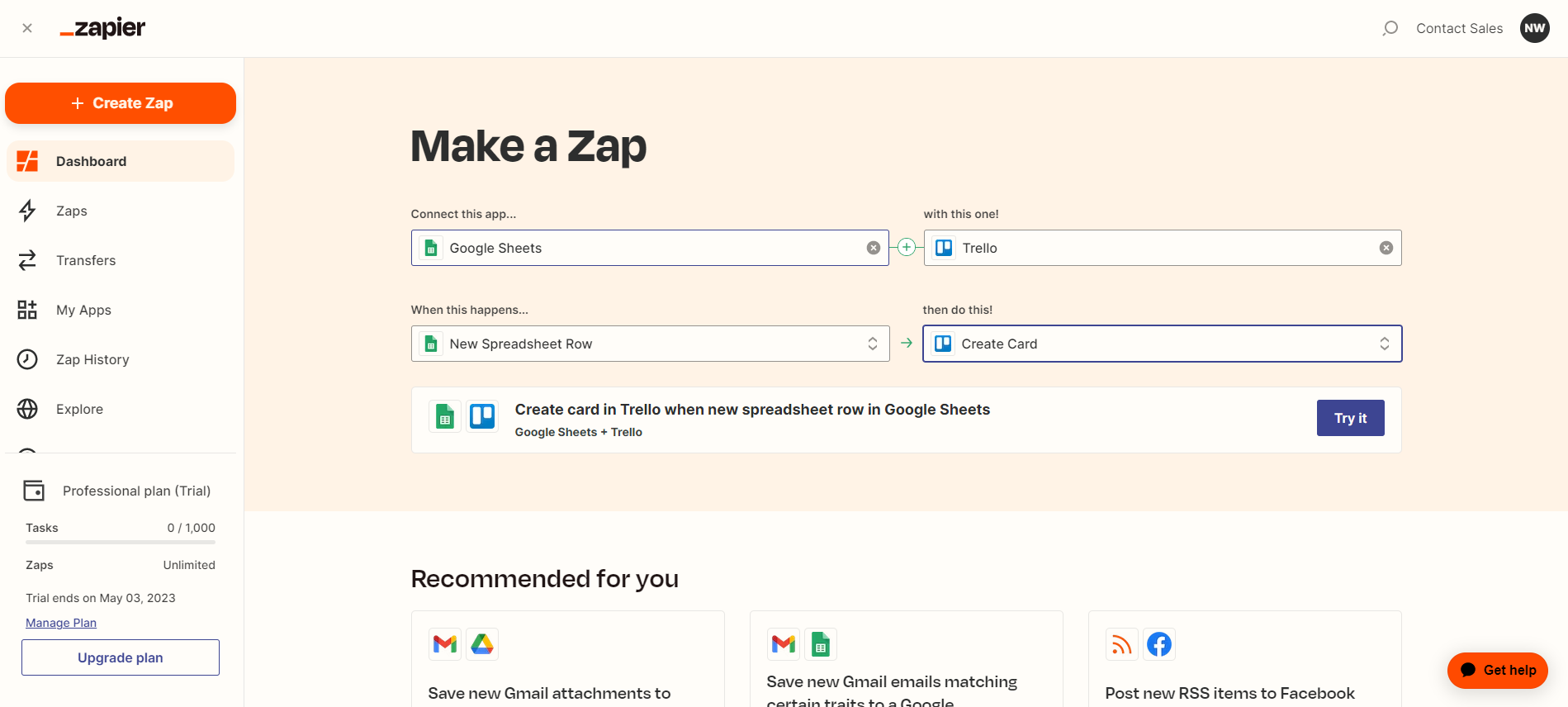Open Explore in the sidebar
This screenshot has width=1568, height=707.
click(x=121, y=409)
